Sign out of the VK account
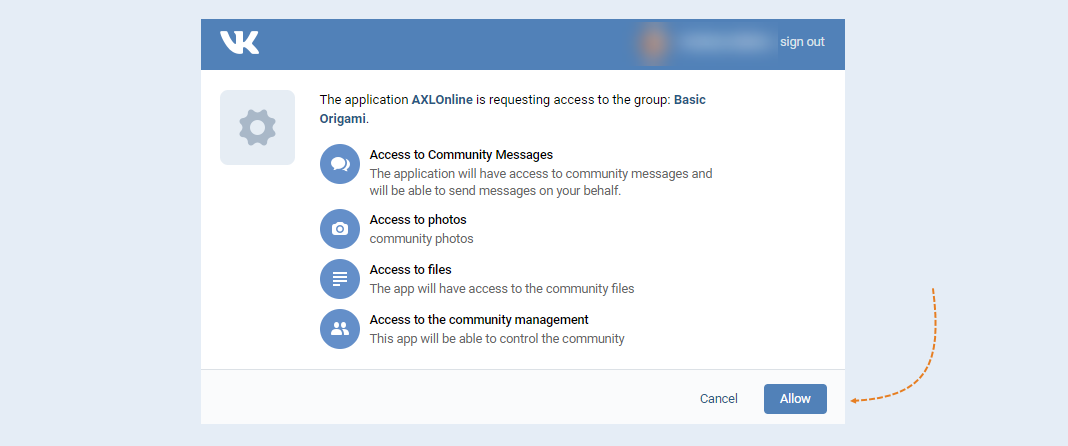This screenshot has width=1068, height=446. 802,42
